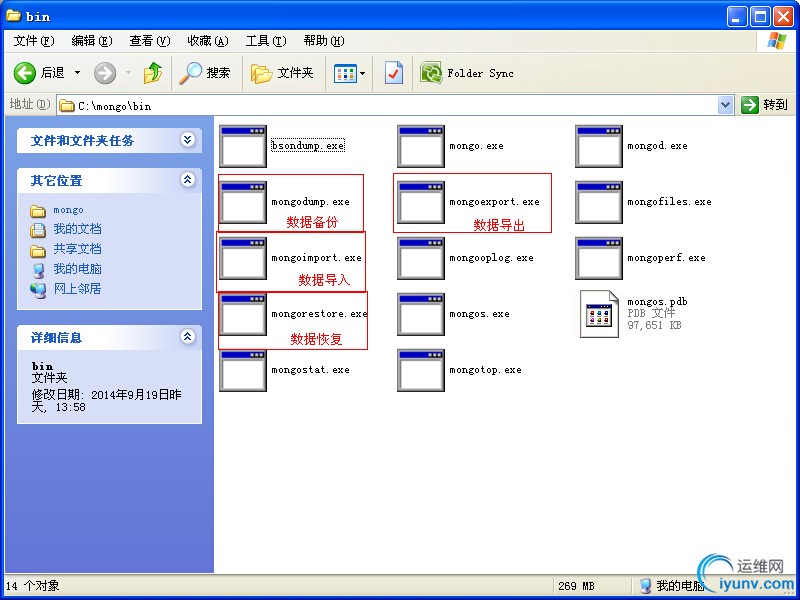This screenshot has height=600, width=800.
Task: Select the mongoperf.exe file icon
Action: 599,259
